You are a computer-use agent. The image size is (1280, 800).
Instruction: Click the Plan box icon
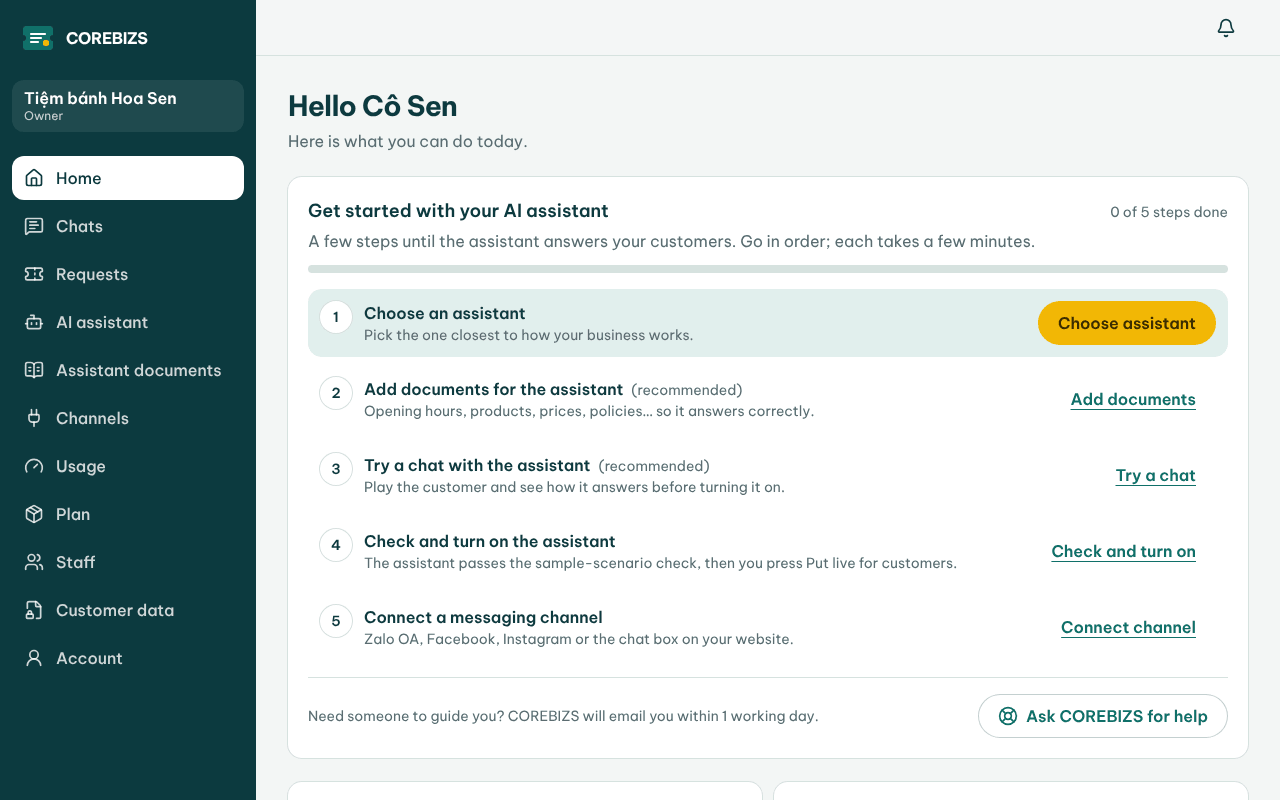click(34, 514)
